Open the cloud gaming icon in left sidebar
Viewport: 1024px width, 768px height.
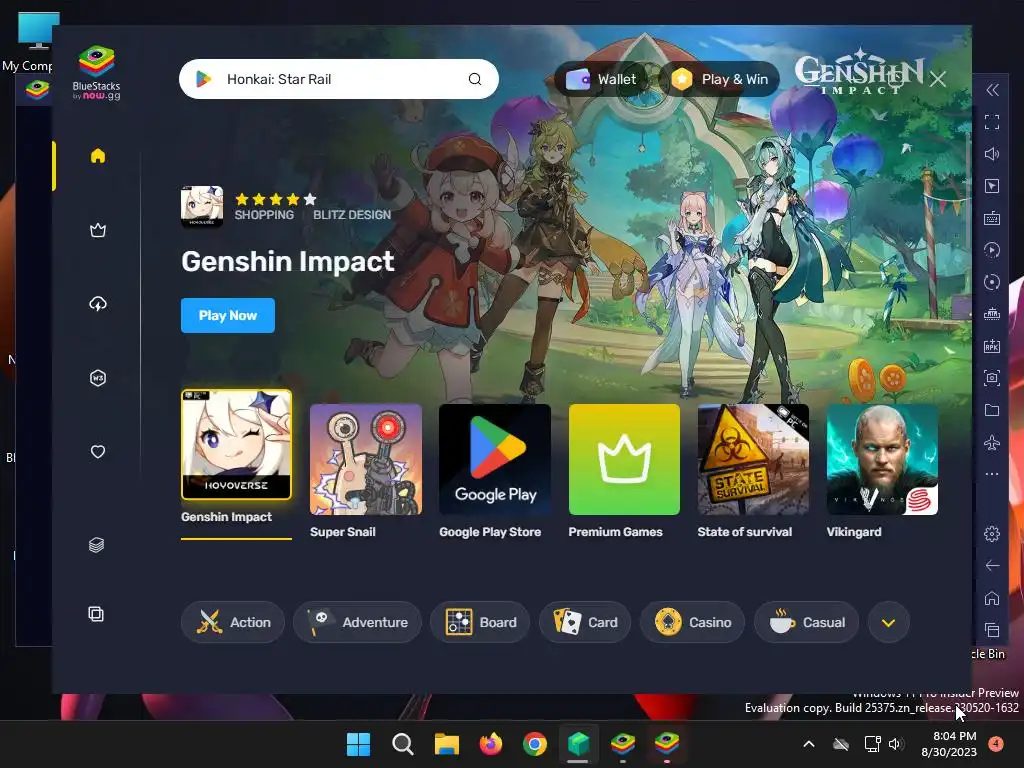tap(98, 304)
